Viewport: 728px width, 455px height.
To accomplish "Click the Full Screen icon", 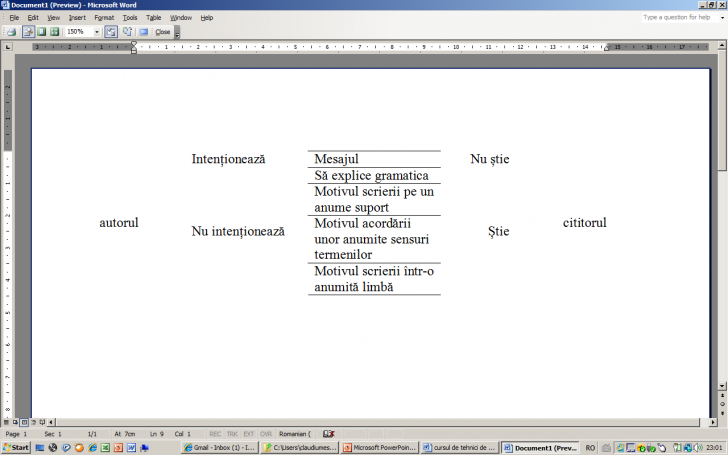I will click(143, 32).
